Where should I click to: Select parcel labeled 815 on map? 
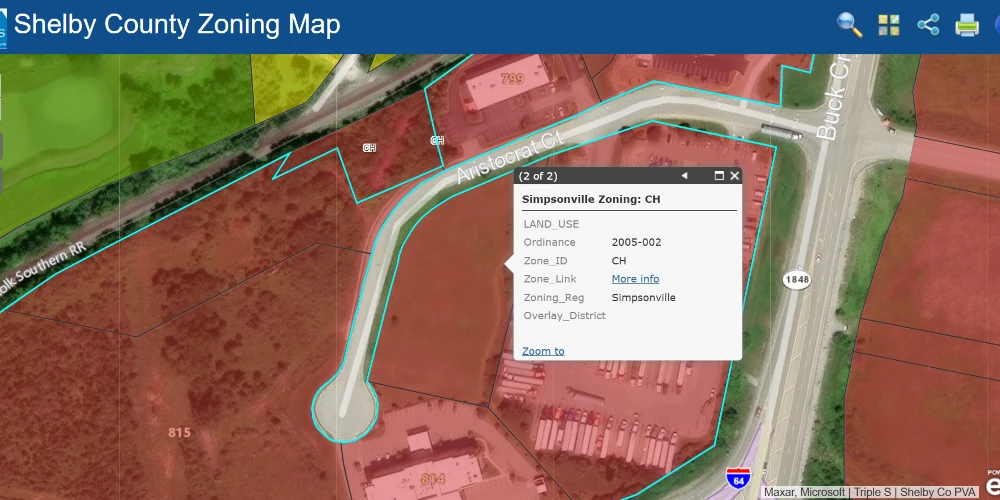click(179, 432)
